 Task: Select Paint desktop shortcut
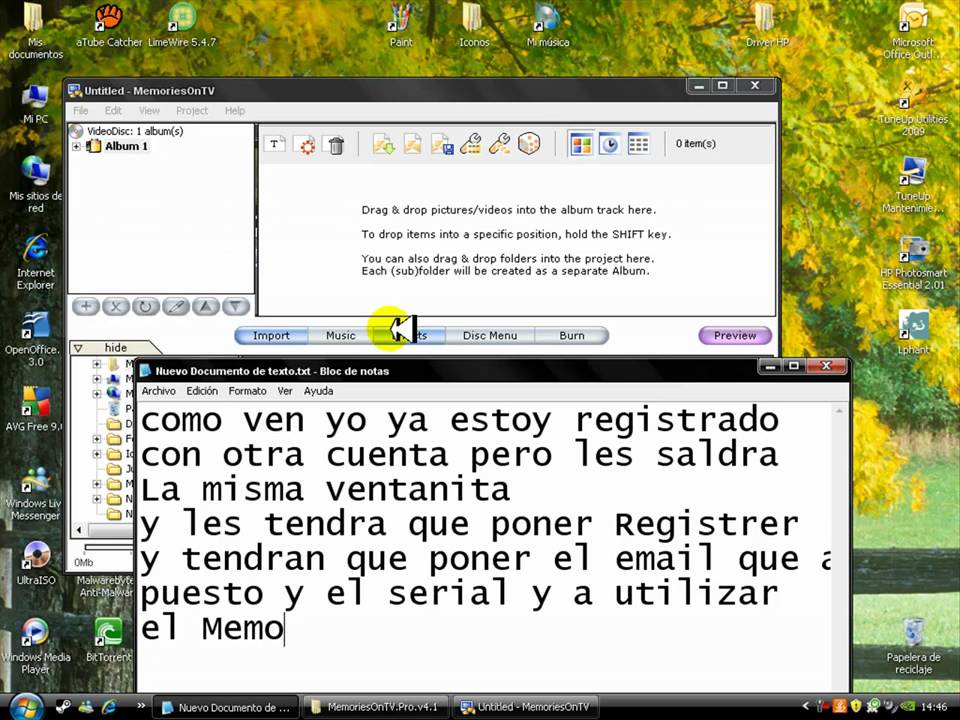pyautogui.click(x=401, y=26)
